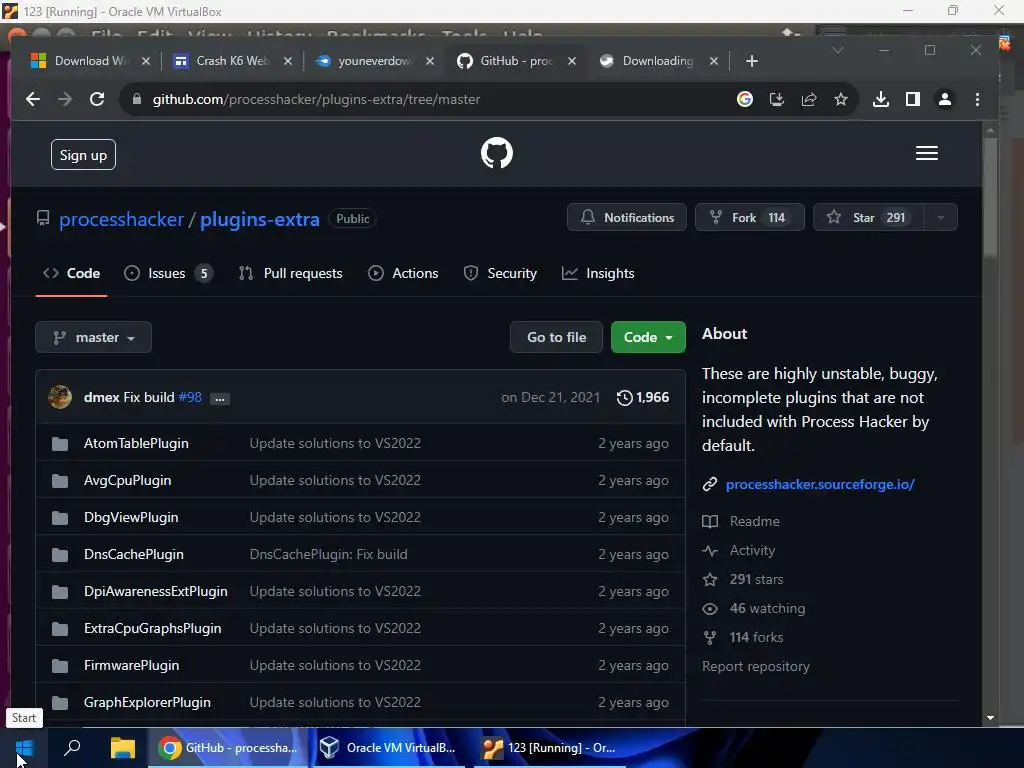Viewport: 1024px width, 768px height.
Task: Open commit link #98
Action: 190,397
